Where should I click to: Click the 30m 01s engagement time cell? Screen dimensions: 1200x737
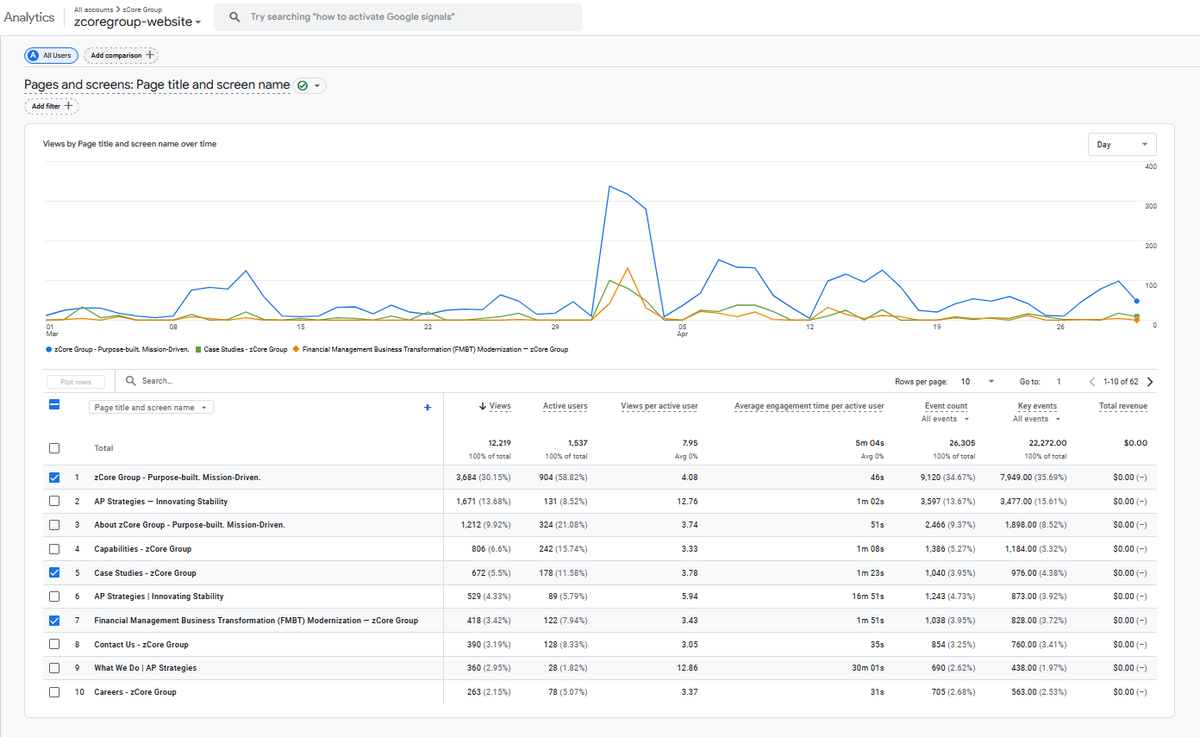click(869, 668)
